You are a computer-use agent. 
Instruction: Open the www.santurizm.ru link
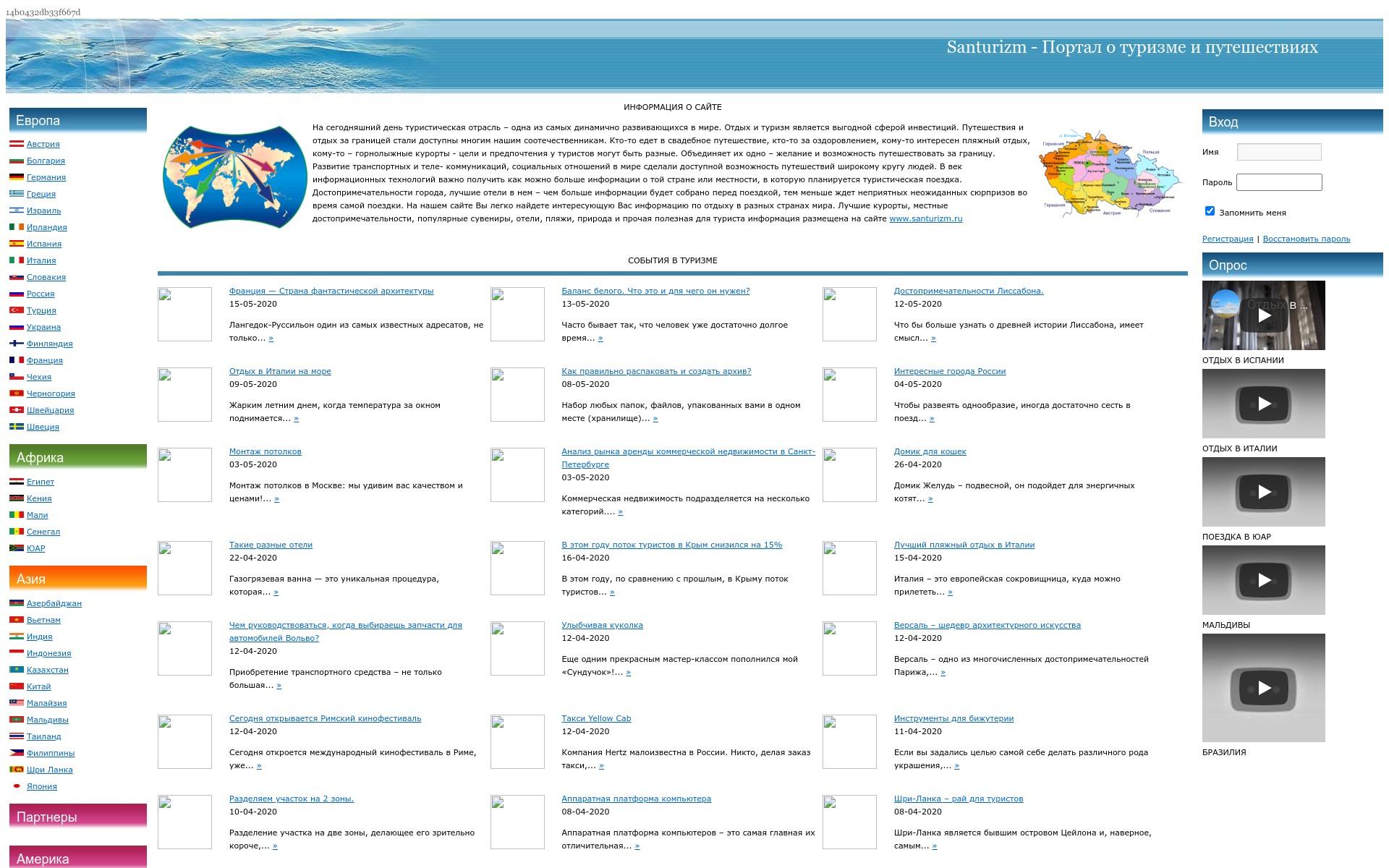coord(926,218)
